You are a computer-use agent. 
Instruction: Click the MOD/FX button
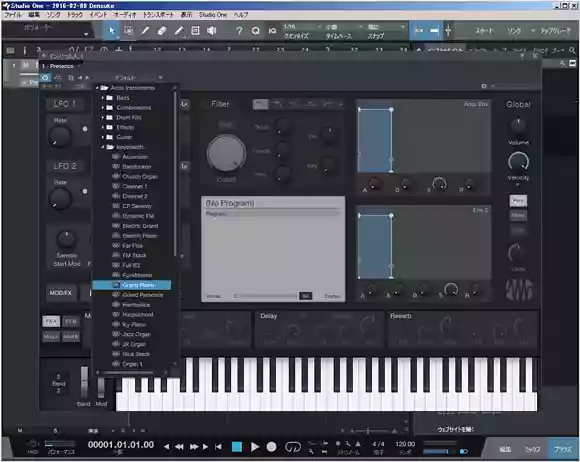coord(61,293)
